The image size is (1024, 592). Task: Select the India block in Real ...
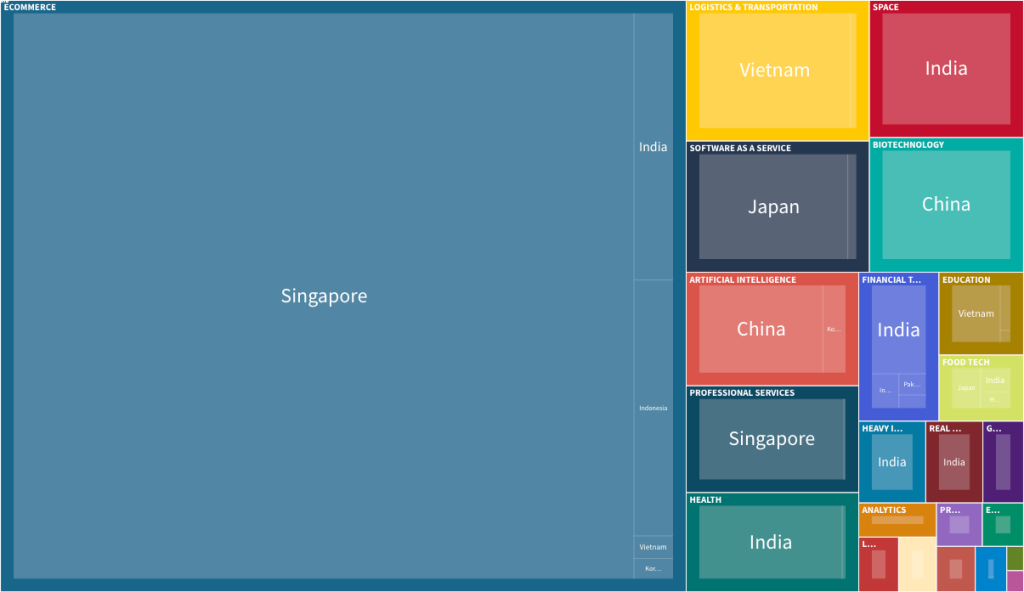click(954, 462)
